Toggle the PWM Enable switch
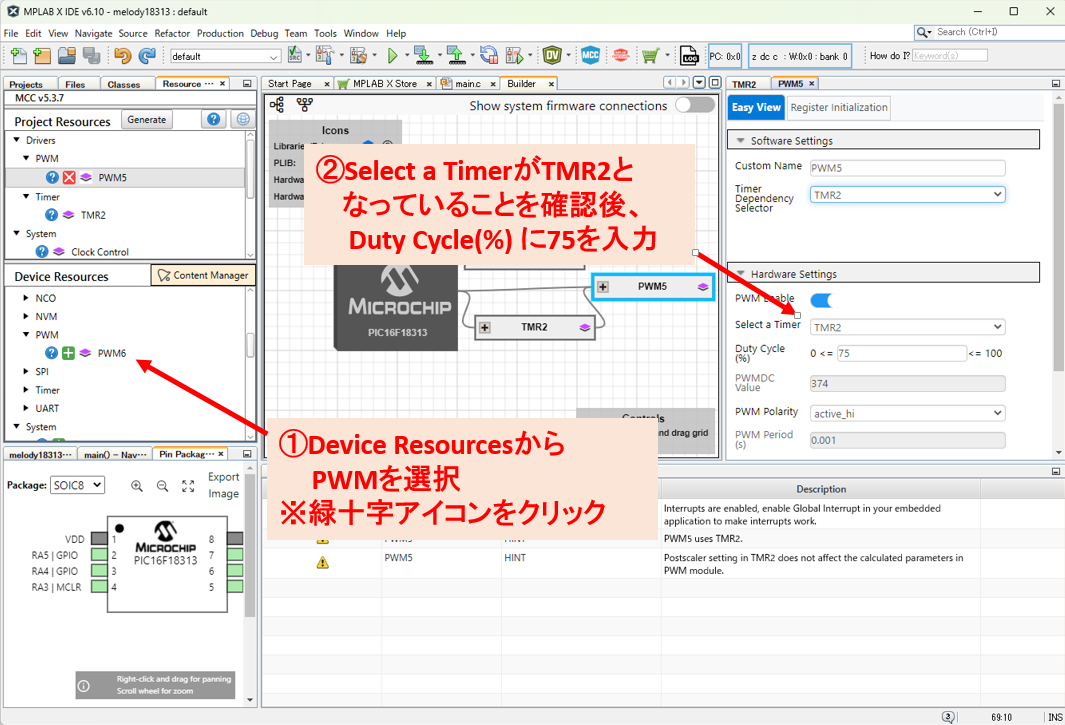The width and height of the screenshot is (1065, 725). [x=822, y=300]
